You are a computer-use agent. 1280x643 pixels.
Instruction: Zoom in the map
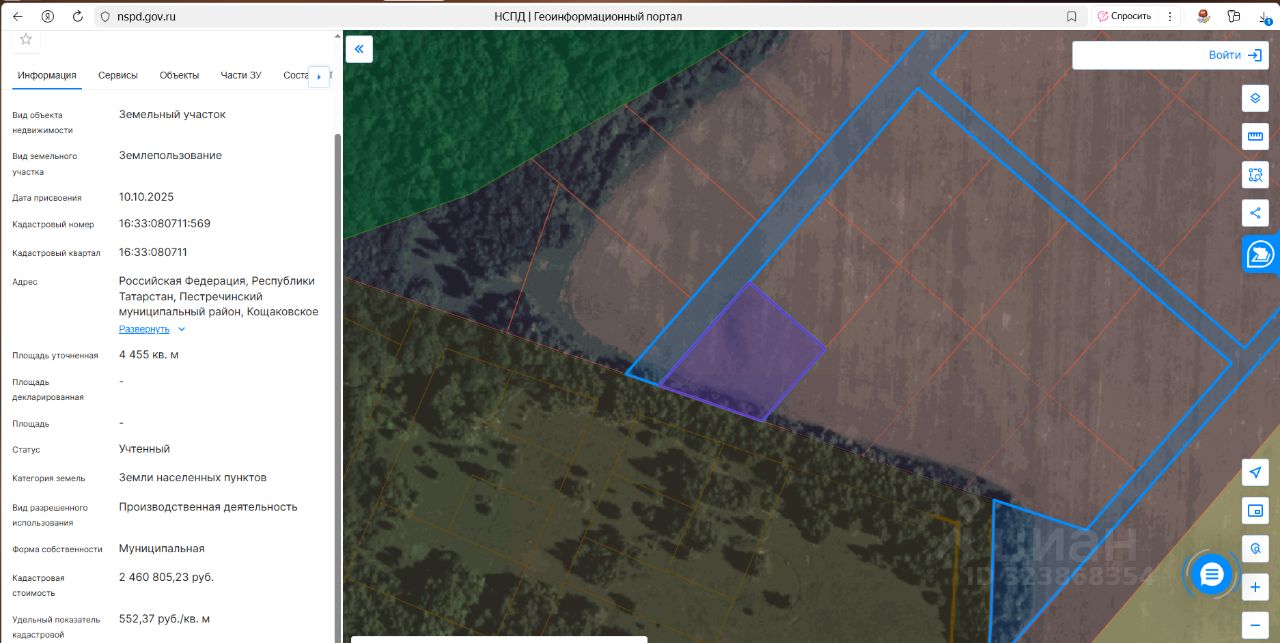[x=1255, y=587]
